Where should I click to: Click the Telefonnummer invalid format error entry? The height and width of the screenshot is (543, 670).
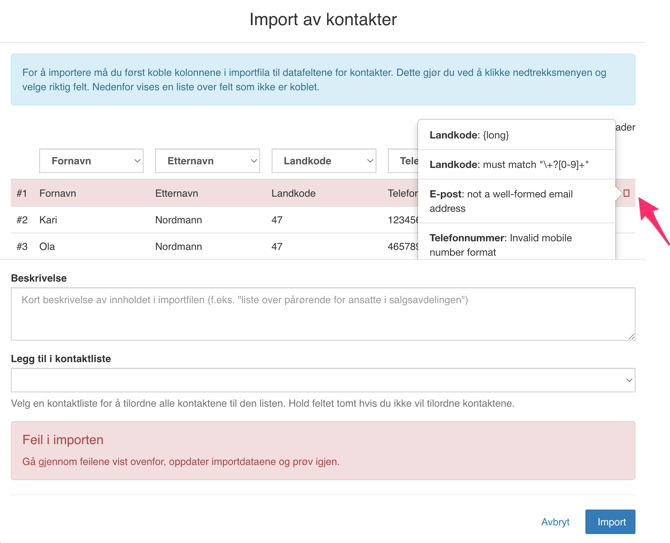[515, 244]
